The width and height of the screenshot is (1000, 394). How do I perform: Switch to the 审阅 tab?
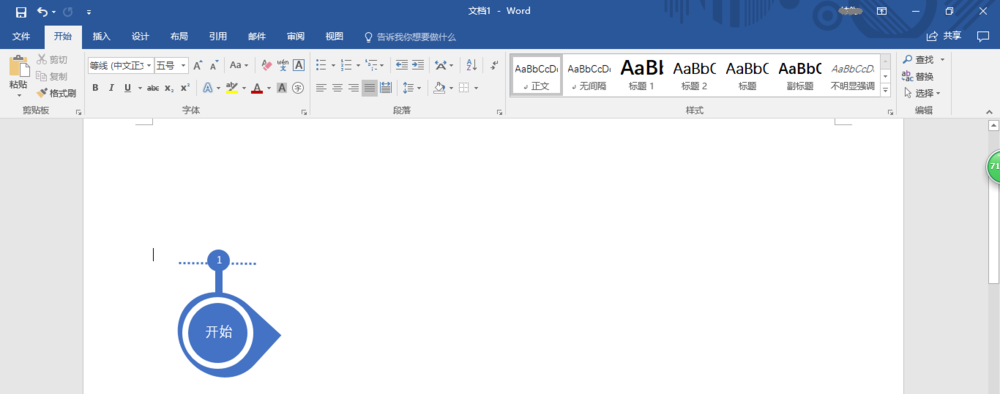pos(296,36)
